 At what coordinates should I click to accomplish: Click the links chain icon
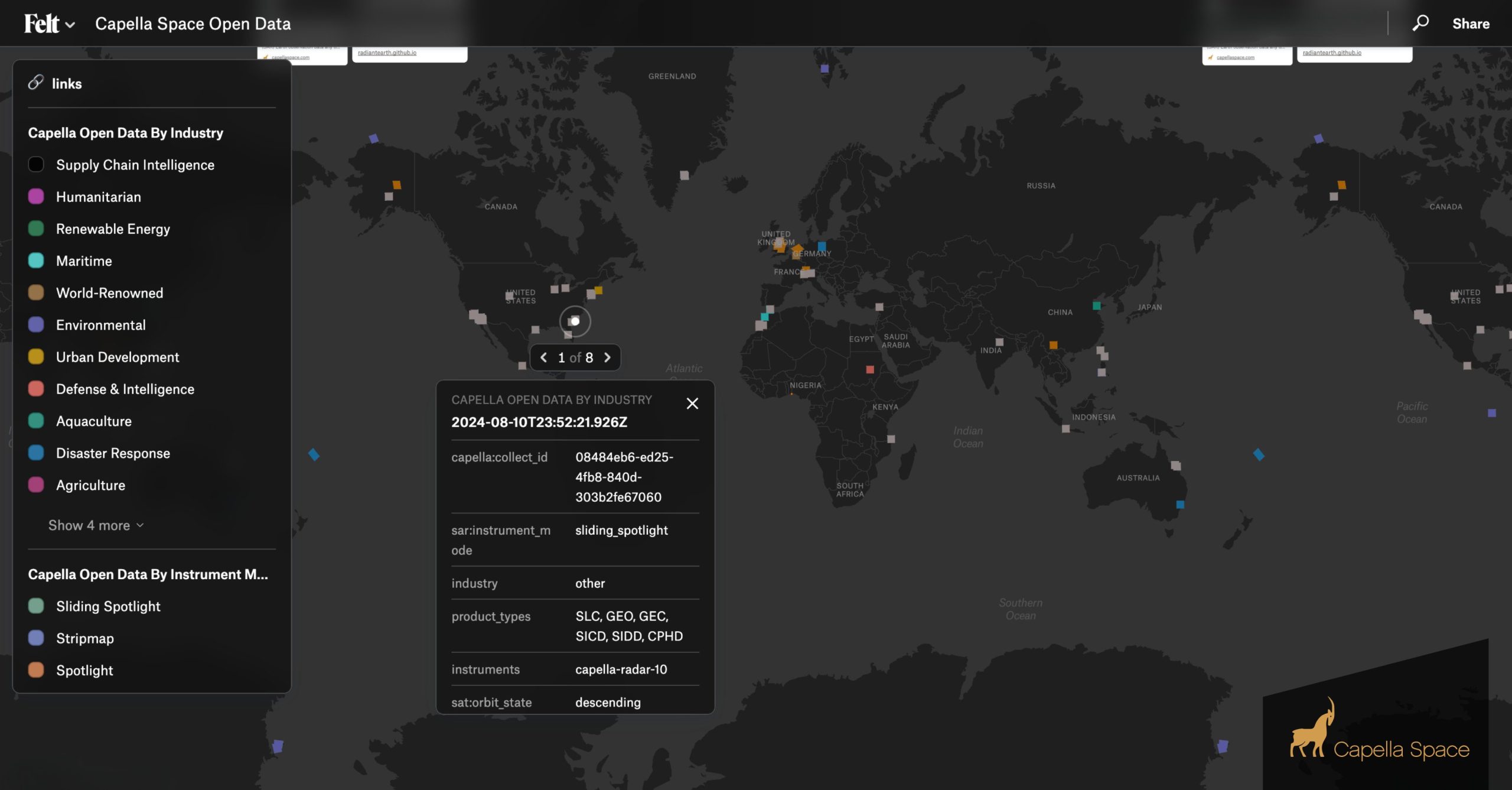tap(36, 83)
